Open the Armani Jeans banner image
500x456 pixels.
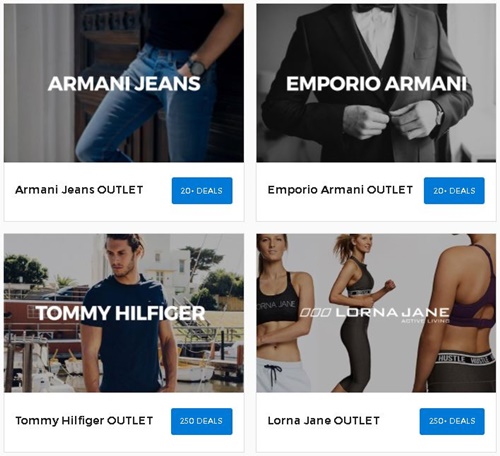124,83
